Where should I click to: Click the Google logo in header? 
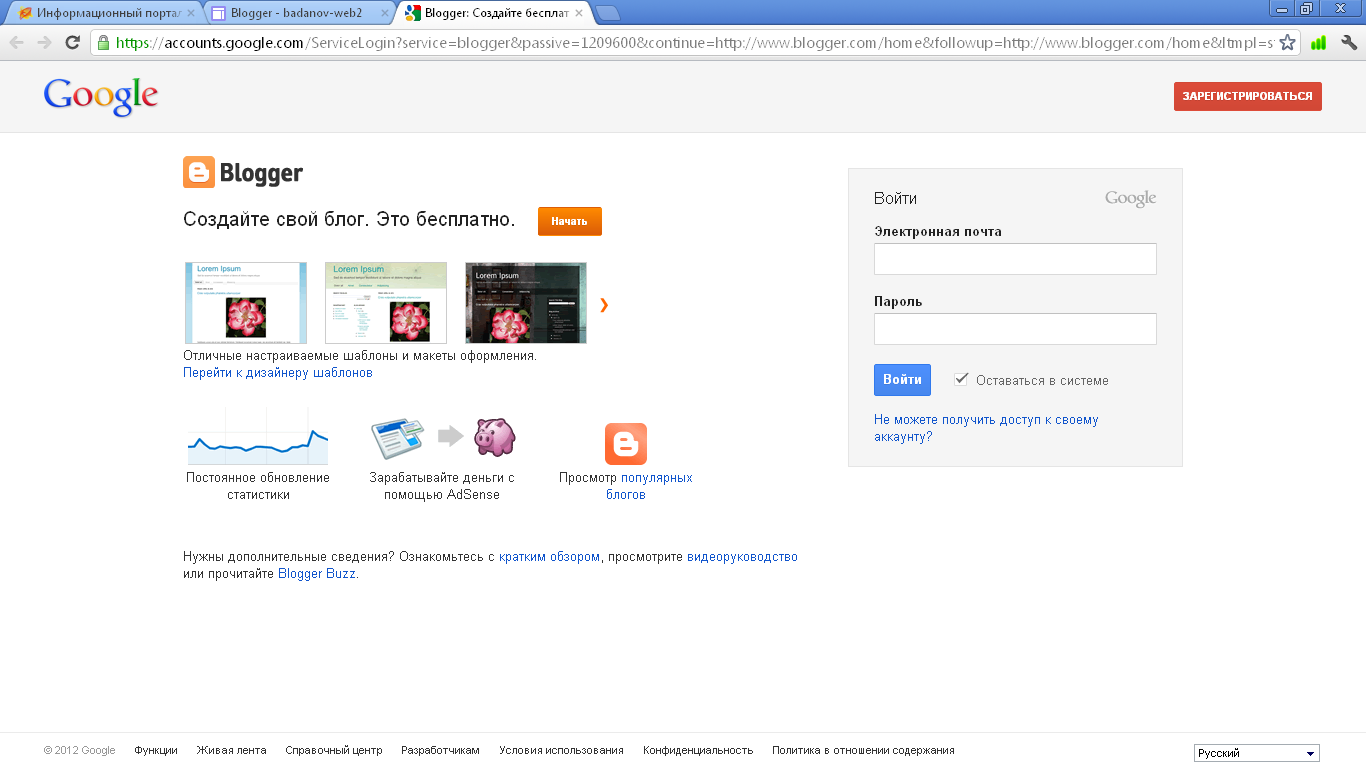101,97
